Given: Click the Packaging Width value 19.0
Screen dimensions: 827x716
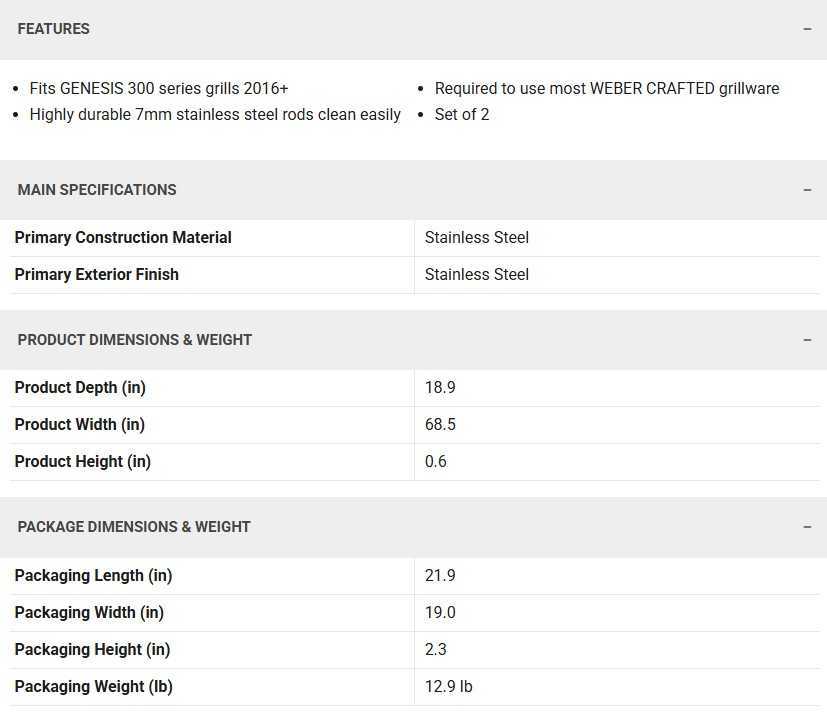Looking at the screenshot, I should pyautogui.click(x=440, y=613).
